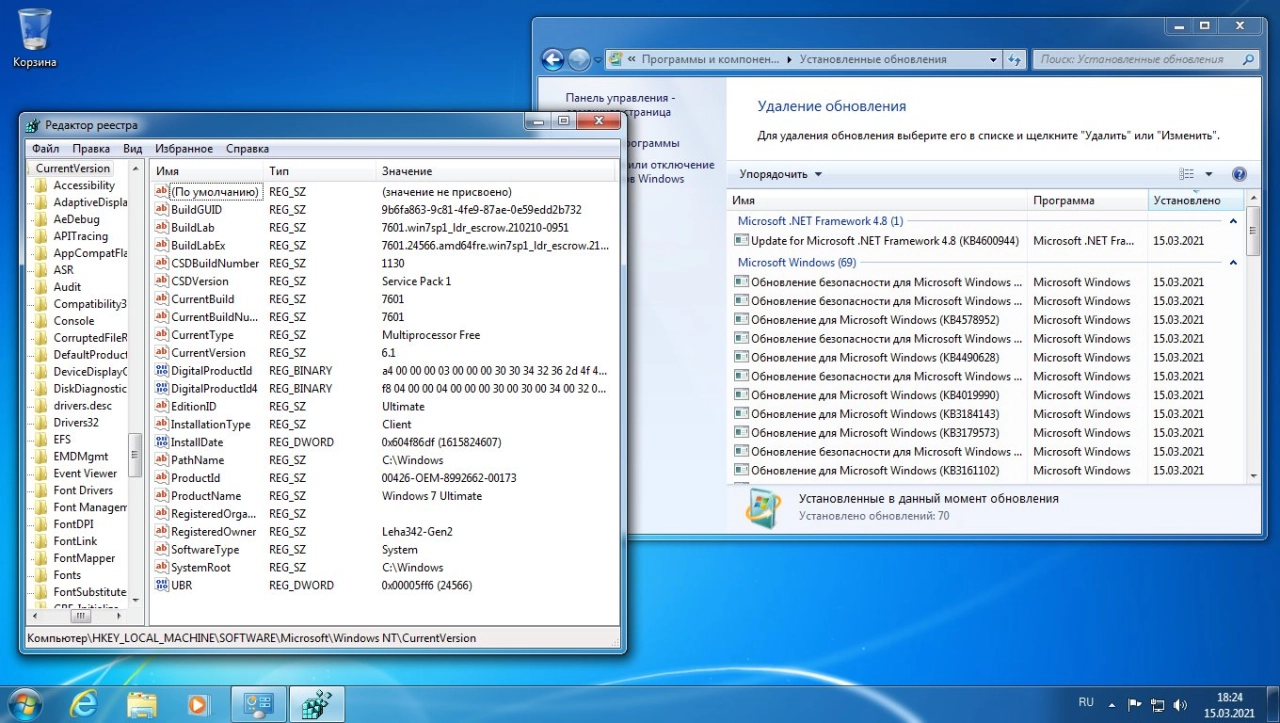This screenshot has height=723, width=1280.
Task: Select the RegisteredOwner value row
Action: coord(386,532)
